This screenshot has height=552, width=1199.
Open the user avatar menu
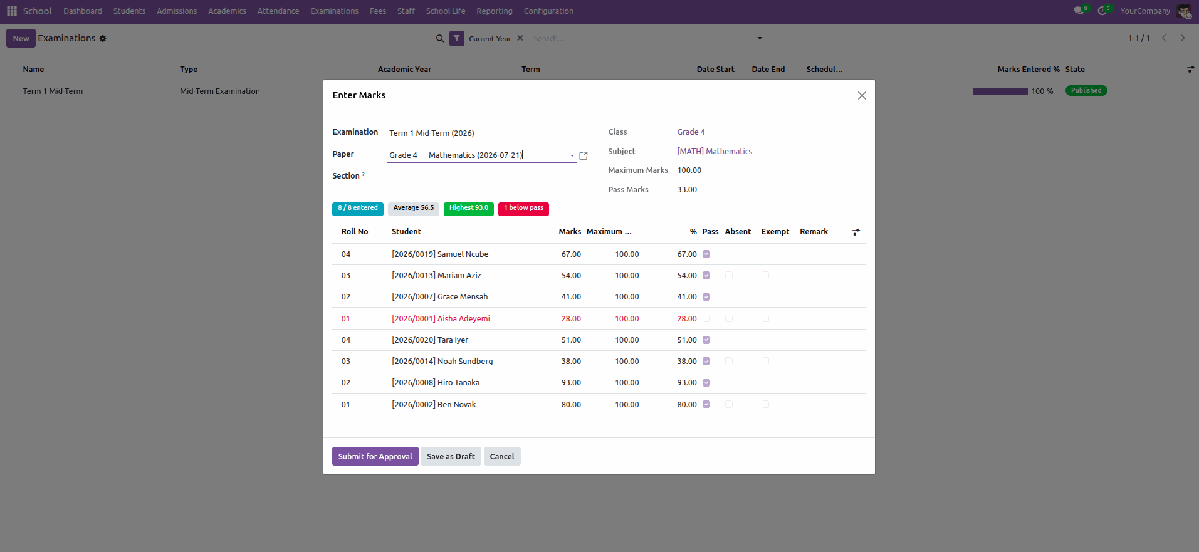click(1184, 11)
